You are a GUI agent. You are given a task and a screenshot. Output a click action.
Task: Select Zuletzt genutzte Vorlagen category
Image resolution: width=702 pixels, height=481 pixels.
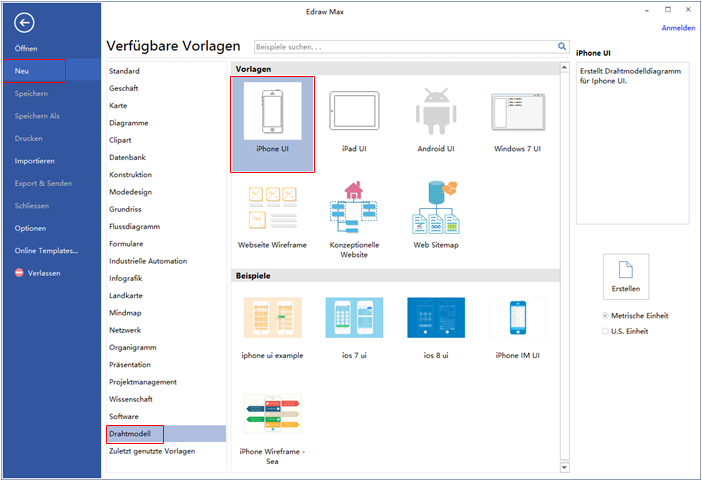[152, 451]
